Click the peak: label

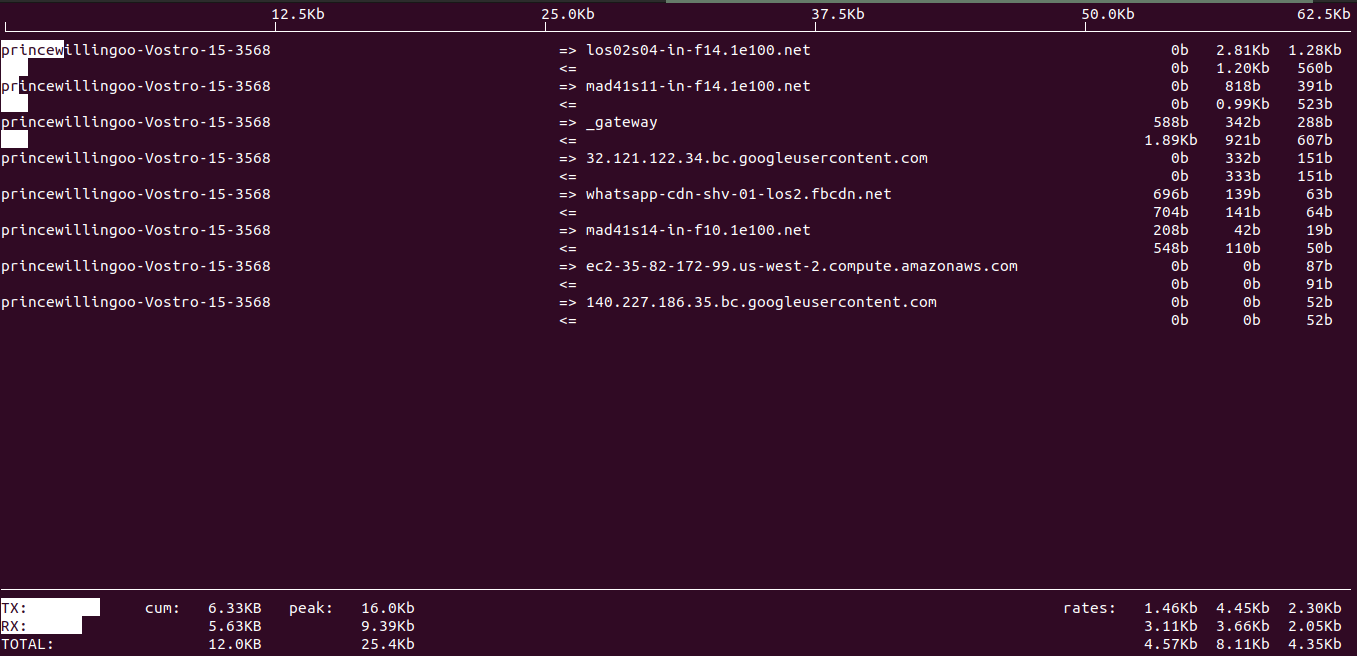(311, 608)
